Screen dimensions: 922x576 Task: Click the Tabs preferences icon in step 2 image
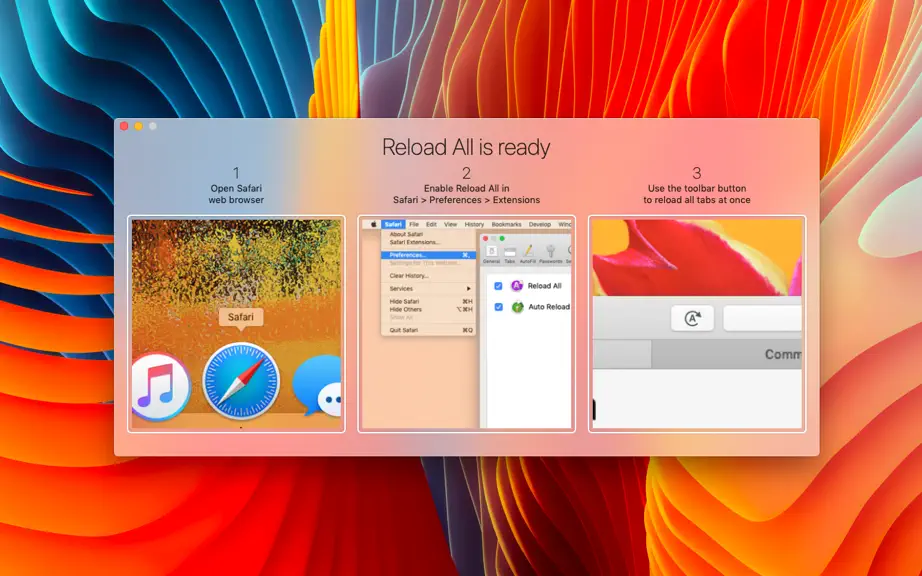coord(510,253)
